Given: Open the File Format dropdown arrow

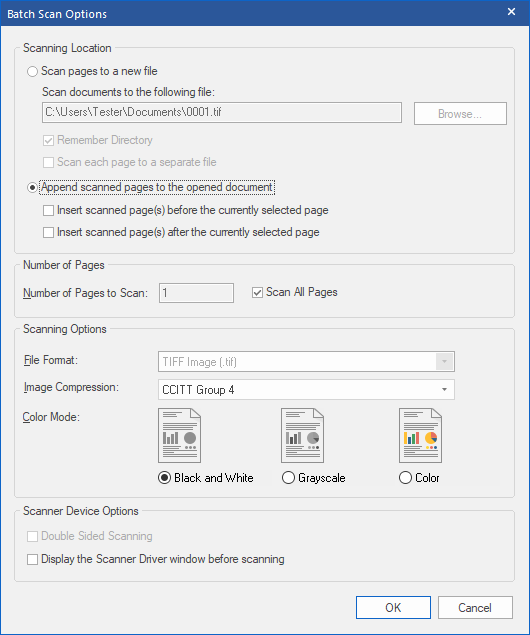Looking at the screenshot, I should (445, 361).
